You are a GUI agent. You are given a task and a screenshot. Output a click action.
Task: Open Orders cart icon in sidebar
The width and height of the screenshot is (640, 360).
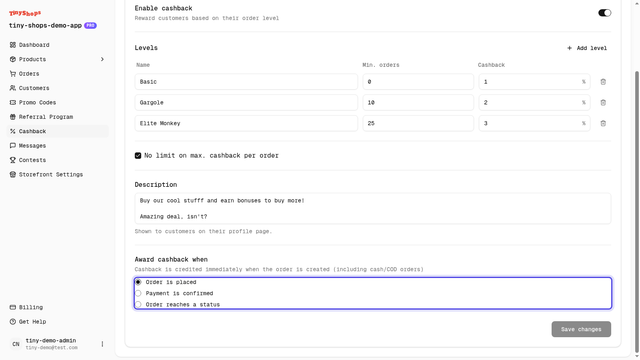pyautogui.click(x=13, y=74)
